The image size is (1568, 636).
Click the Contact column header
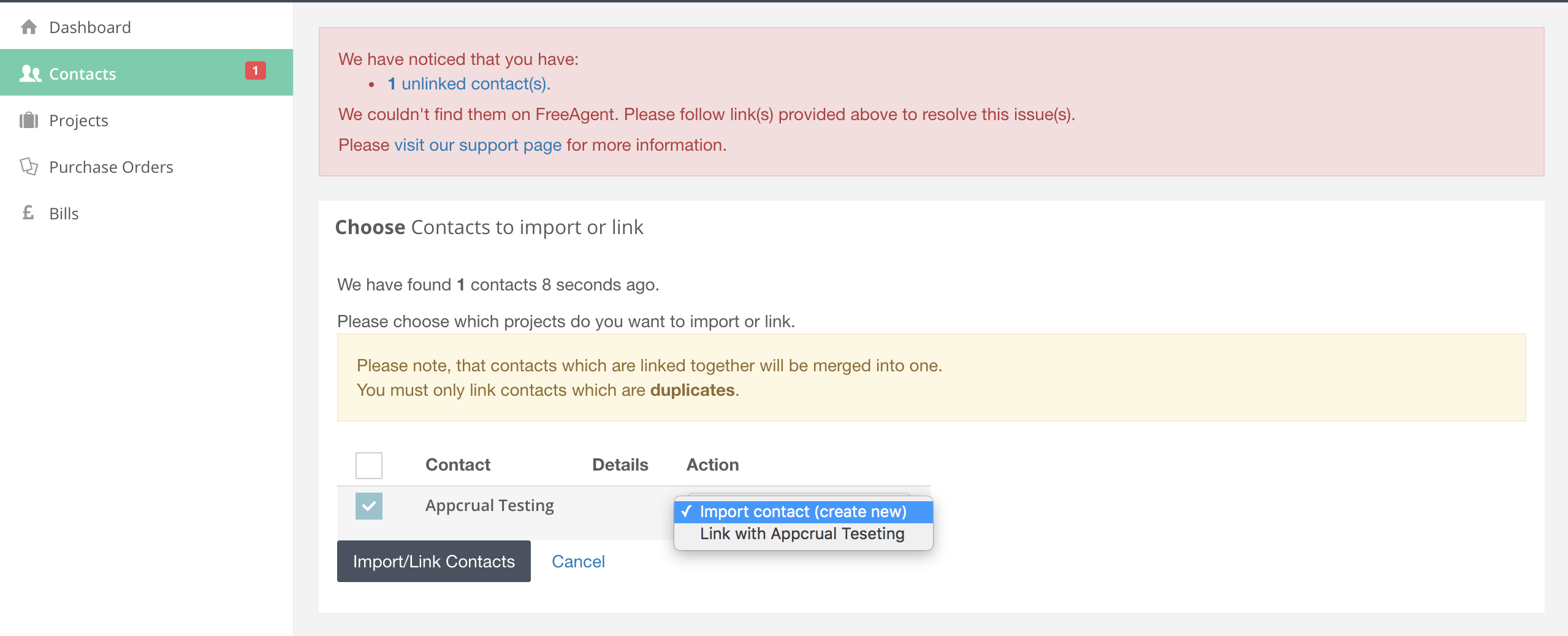pyautogui.click(x=458, y=465)
